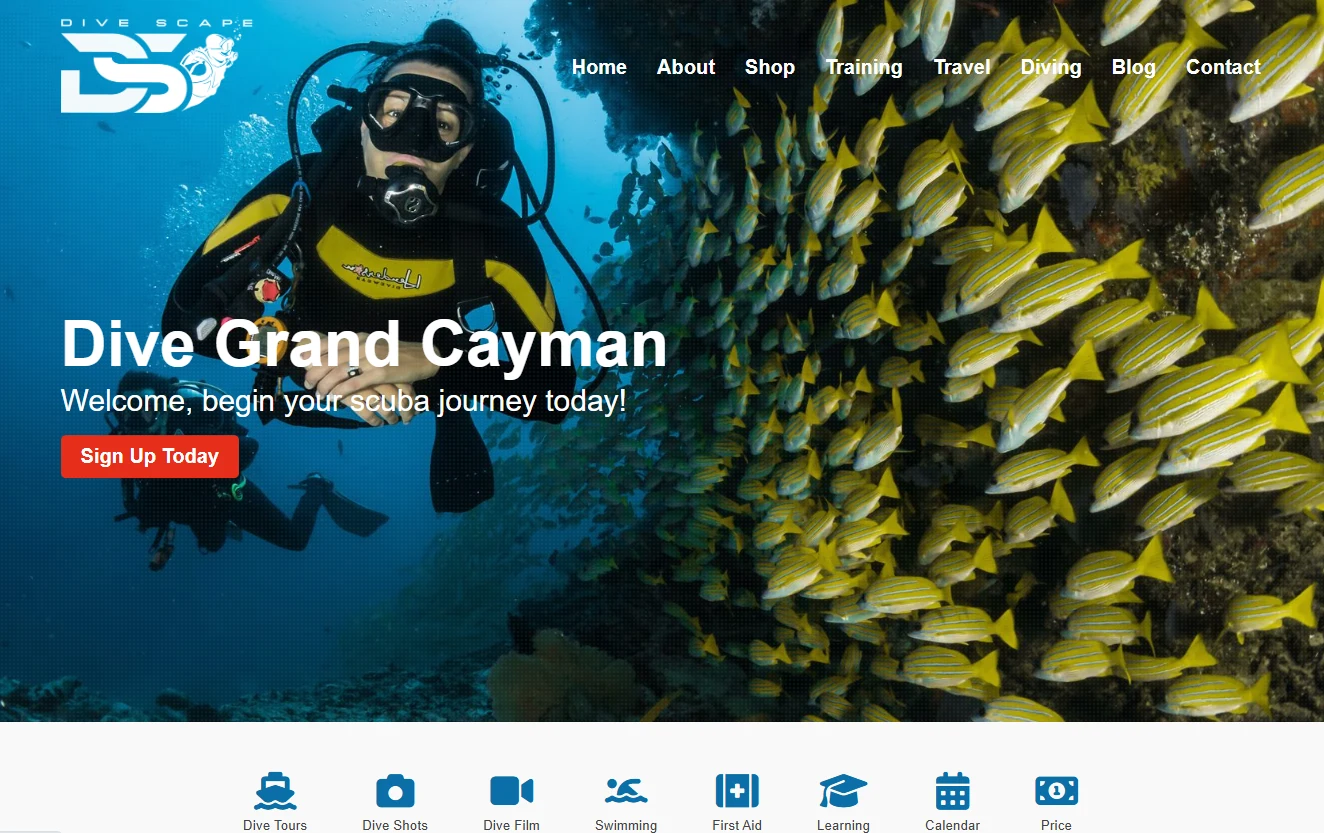
Task: Open the Contact page
Action: 1223,67
